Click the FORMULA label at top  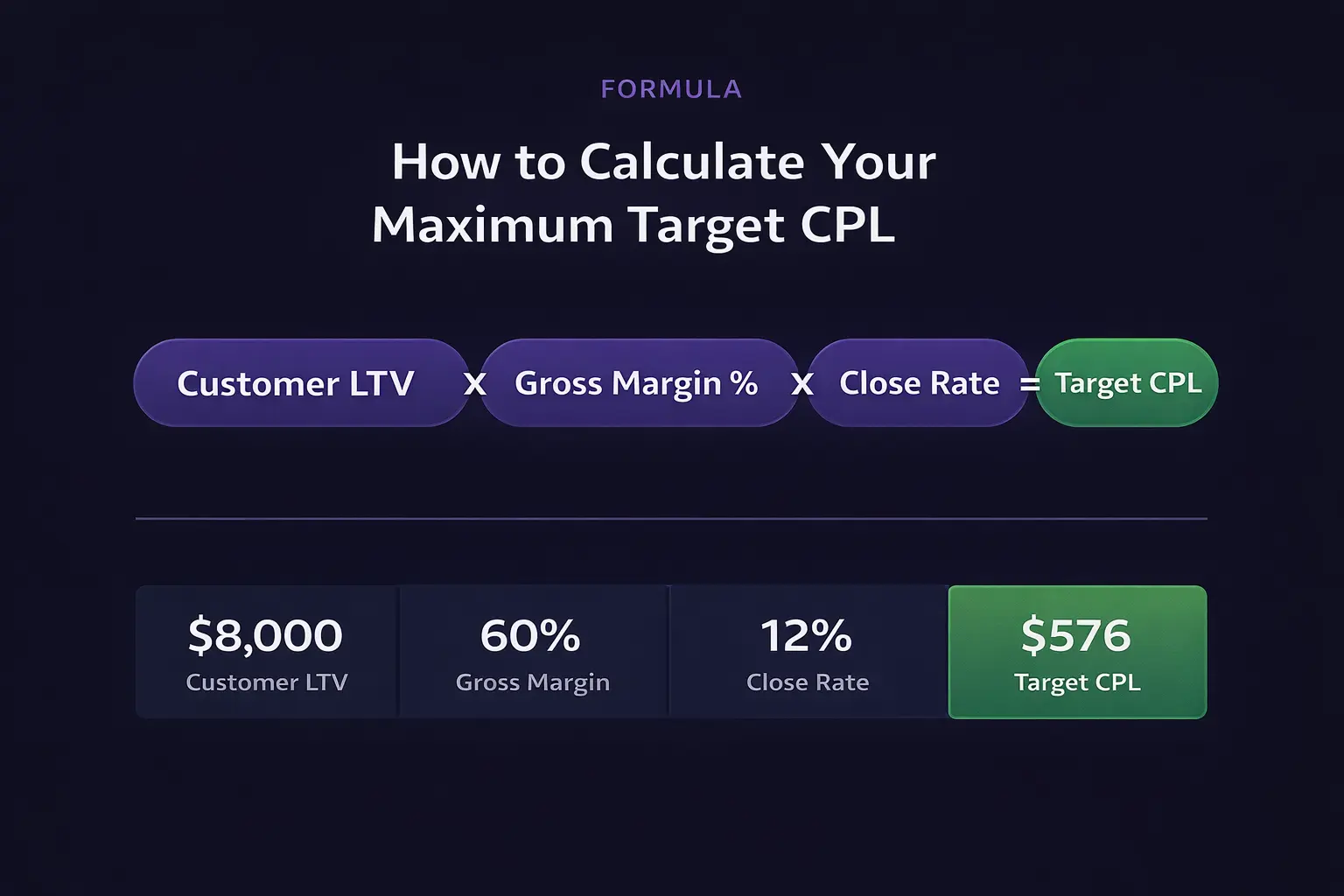pyautogui.click(x=671, y=89)
